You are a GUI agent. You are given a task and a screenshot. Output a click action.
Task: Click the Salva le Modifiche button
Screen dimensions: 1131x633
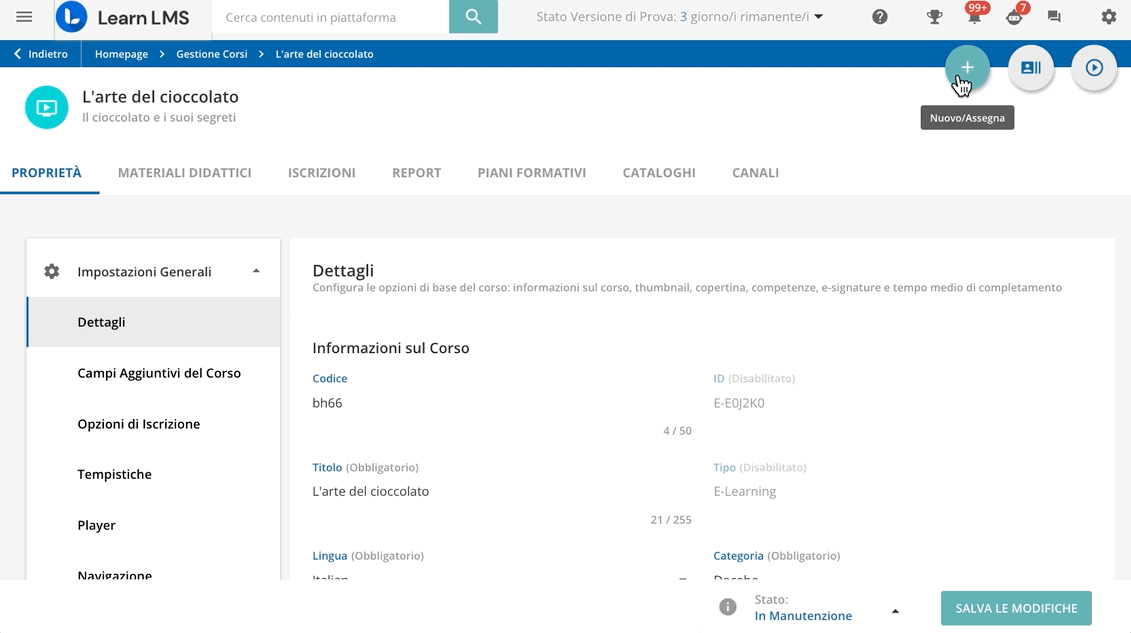1016,608
